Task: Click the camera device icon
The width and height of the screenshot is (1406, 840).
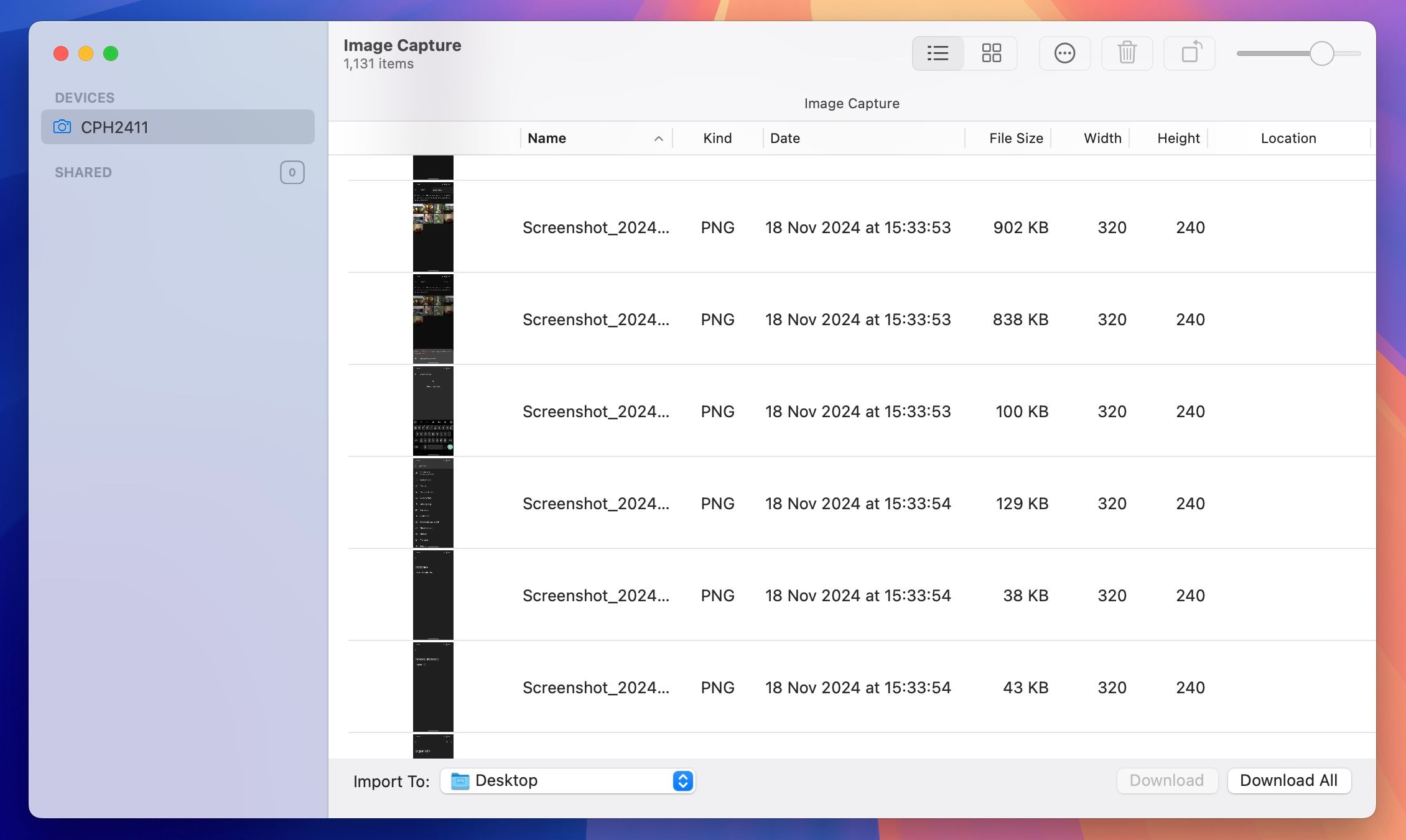Action: 62,126
